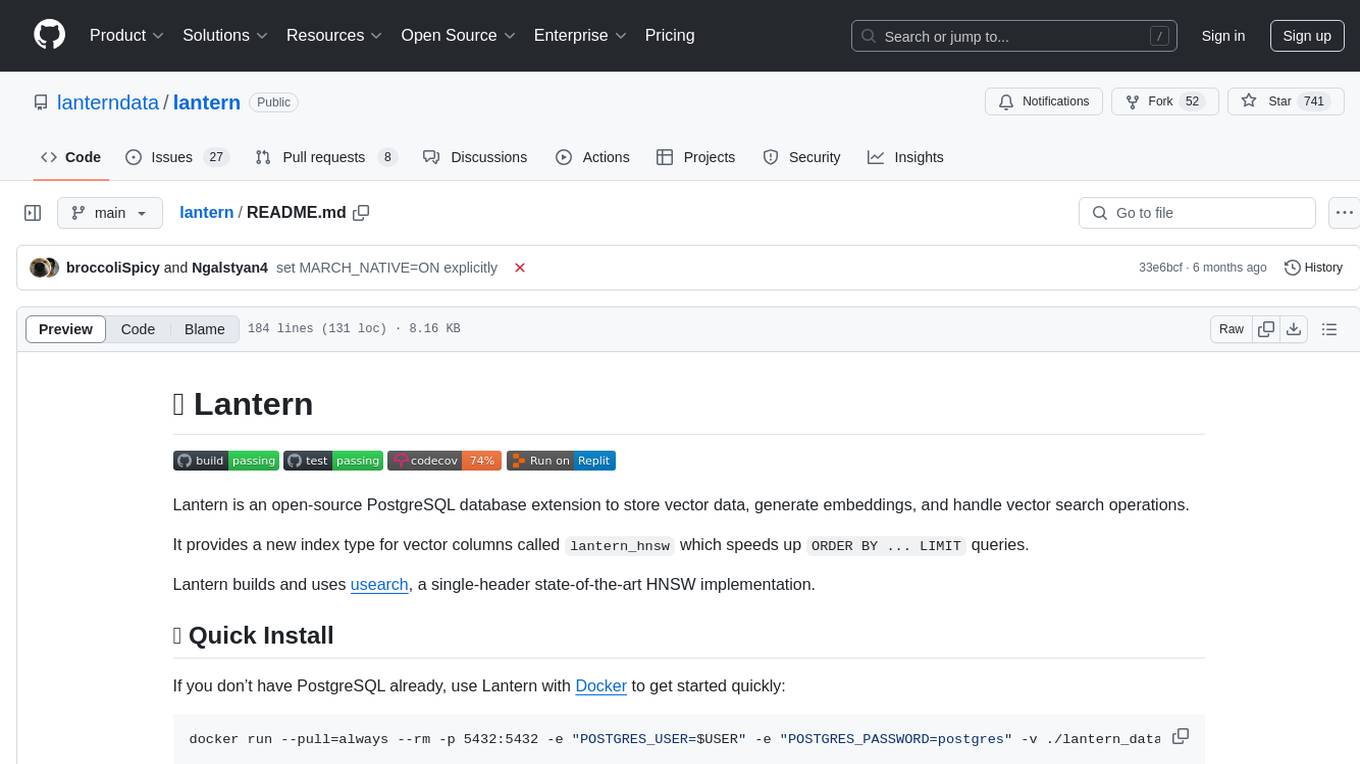This screenshot has height=764, width=1360.
Task: Follow the Docker link
Action: pyautogui.click(x=601, y=686)
